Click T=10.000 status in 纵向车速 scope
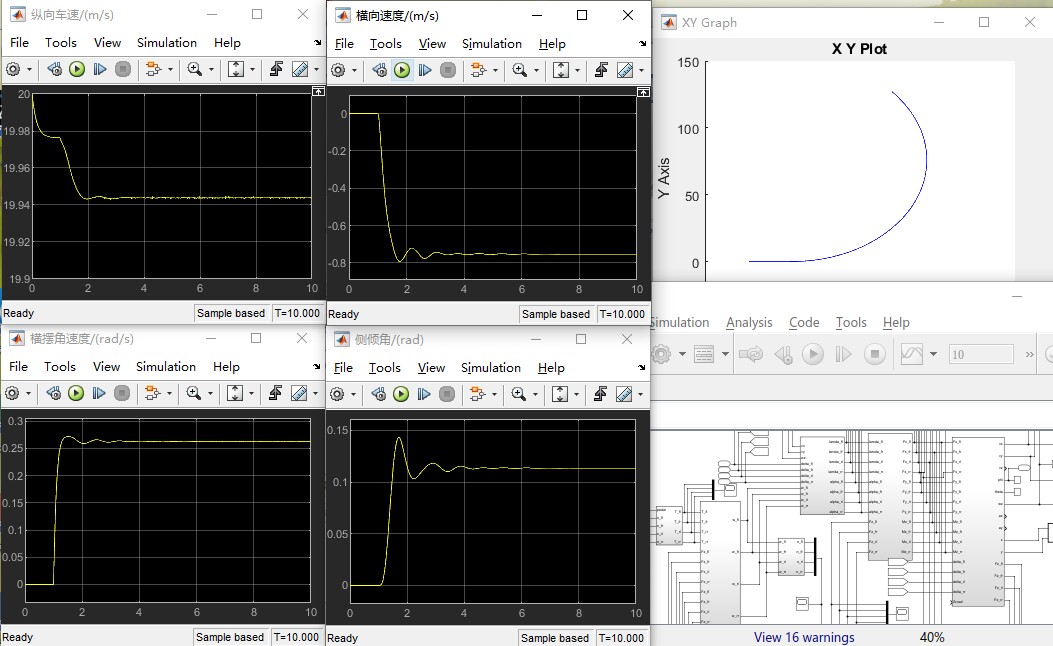This screenshot has height=646, width=1053. (x=297, y=313)
